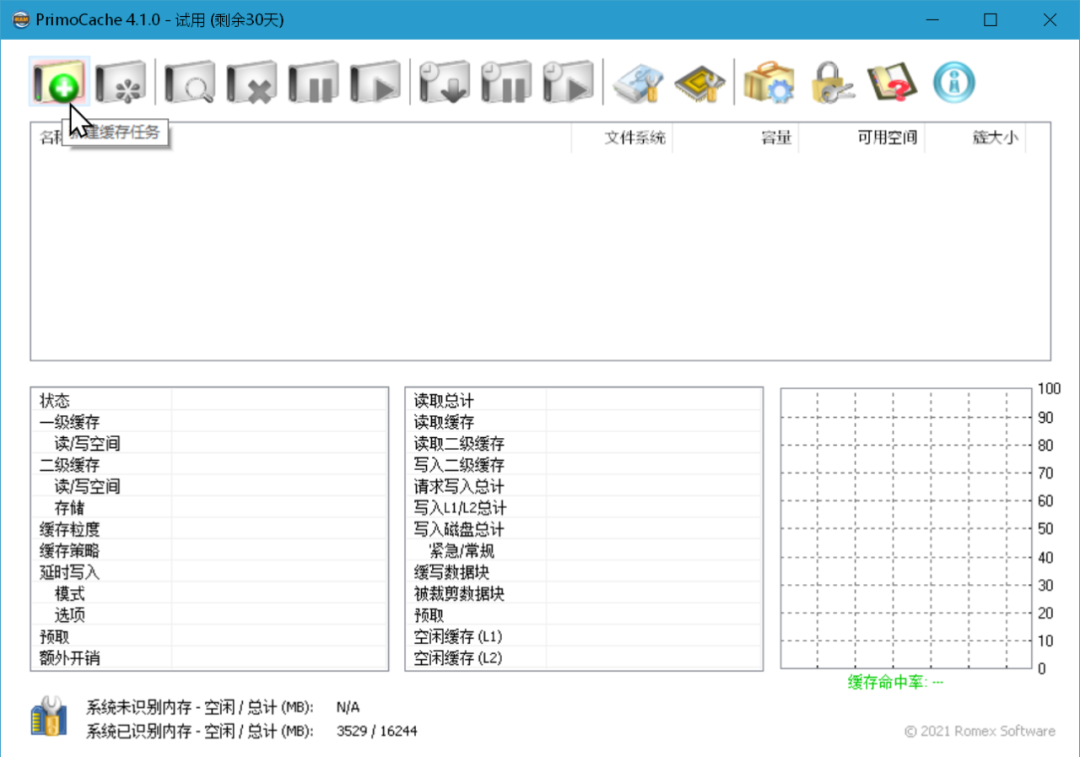Image resolution: width=1080 pixels, height=757 pixels.
Task: Resume deferred write using the clock play icon
Action: coord(568,82)
